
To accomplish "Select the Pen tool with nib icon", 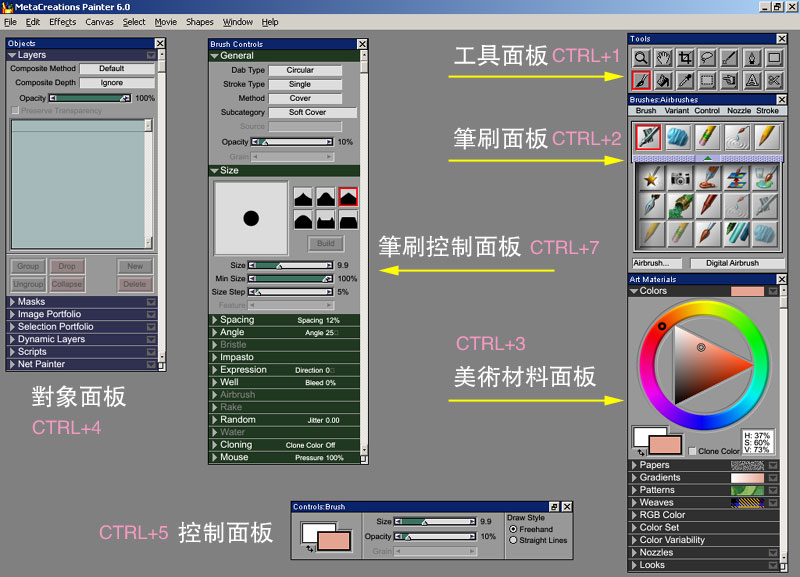I will tap(752, 58).
